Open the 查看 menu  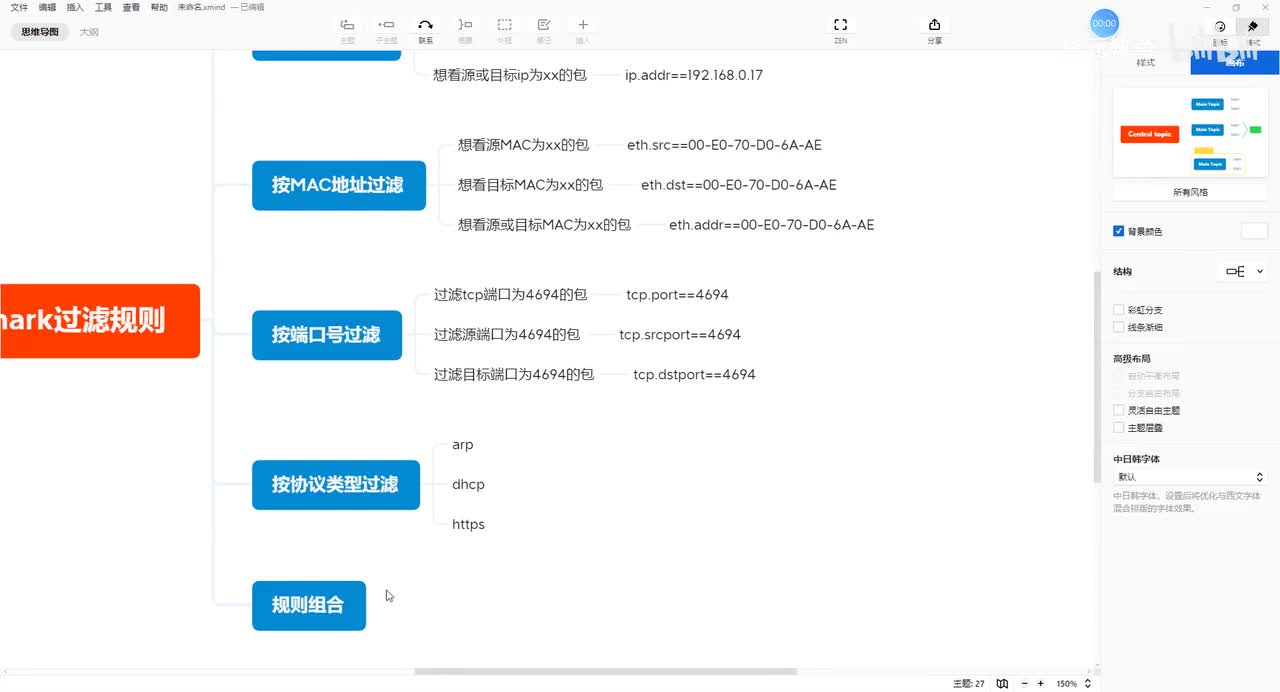131,7
